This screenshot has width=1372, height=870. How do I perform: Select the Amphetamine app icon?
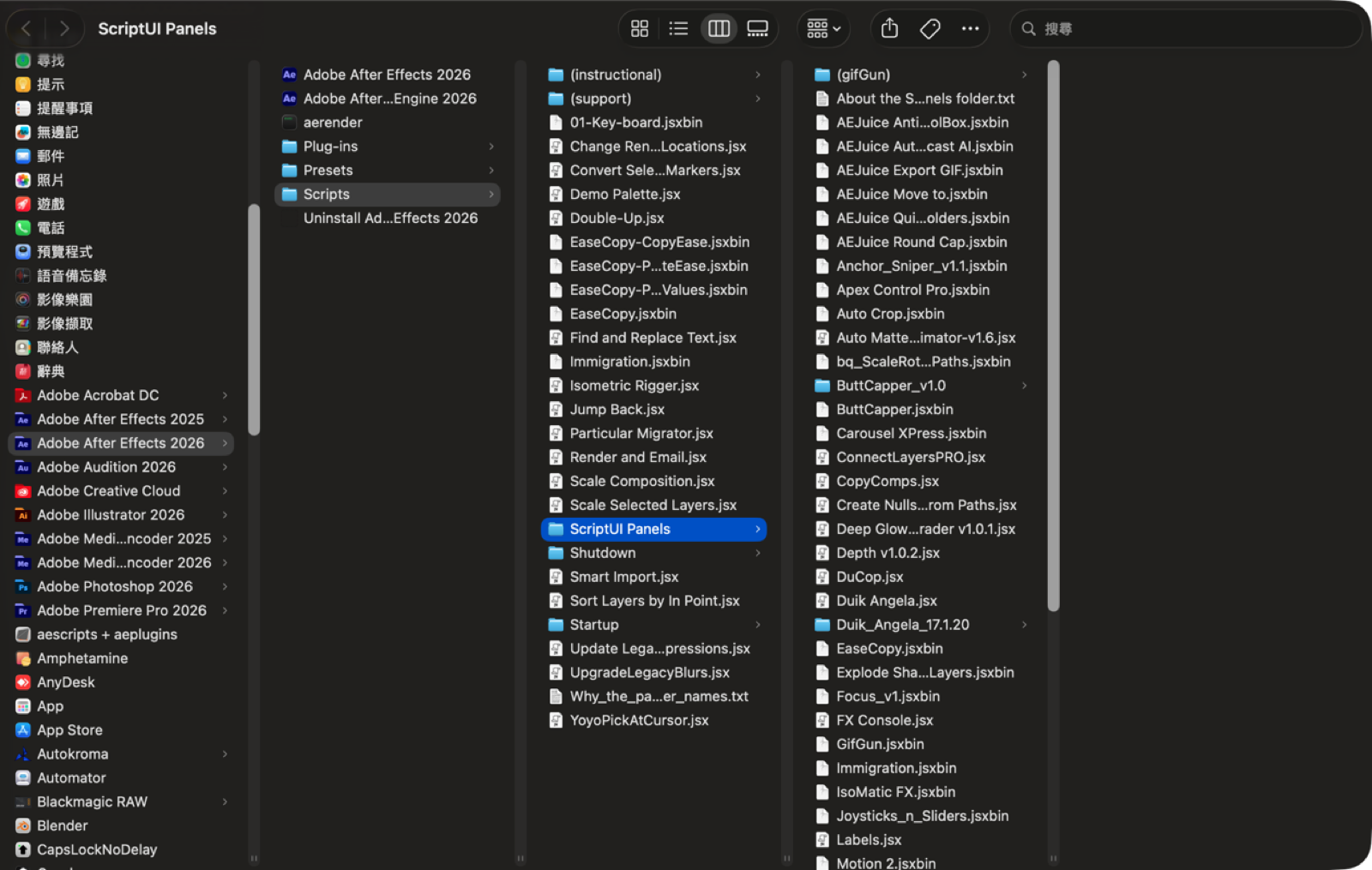tap(23, 659)
